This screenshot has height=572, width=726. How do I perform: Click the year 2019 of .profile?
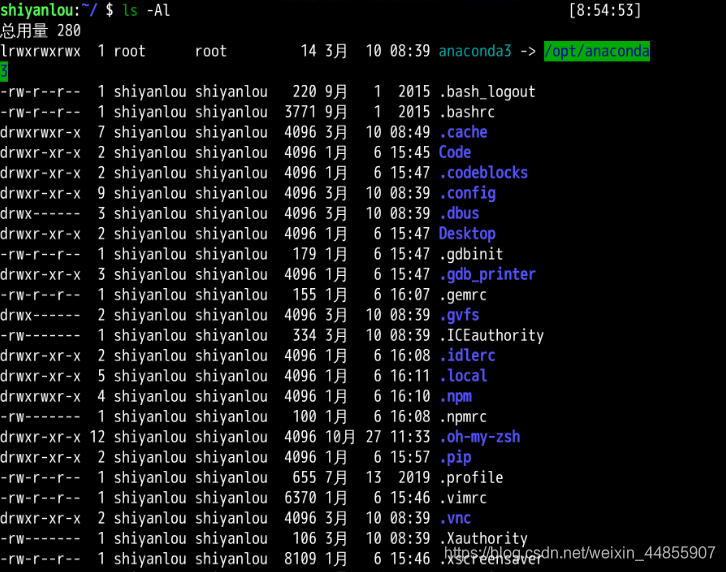[414, 478]
